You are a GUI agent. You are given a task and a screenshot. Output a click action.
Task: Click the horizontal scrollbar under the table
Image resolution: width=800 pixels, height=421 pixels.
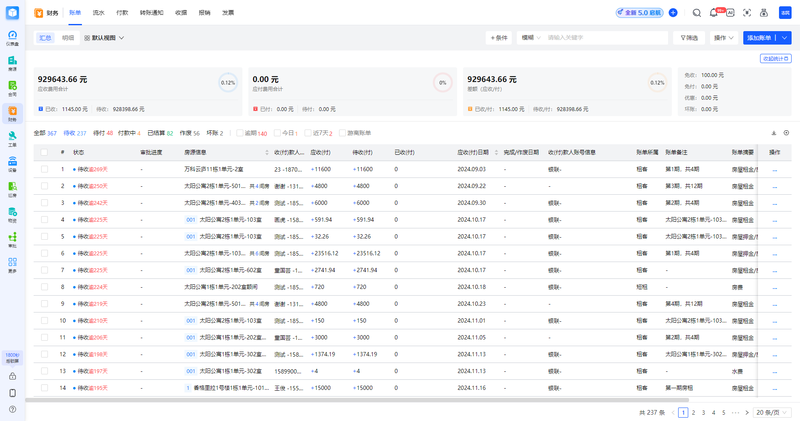(x=357, y=400)
